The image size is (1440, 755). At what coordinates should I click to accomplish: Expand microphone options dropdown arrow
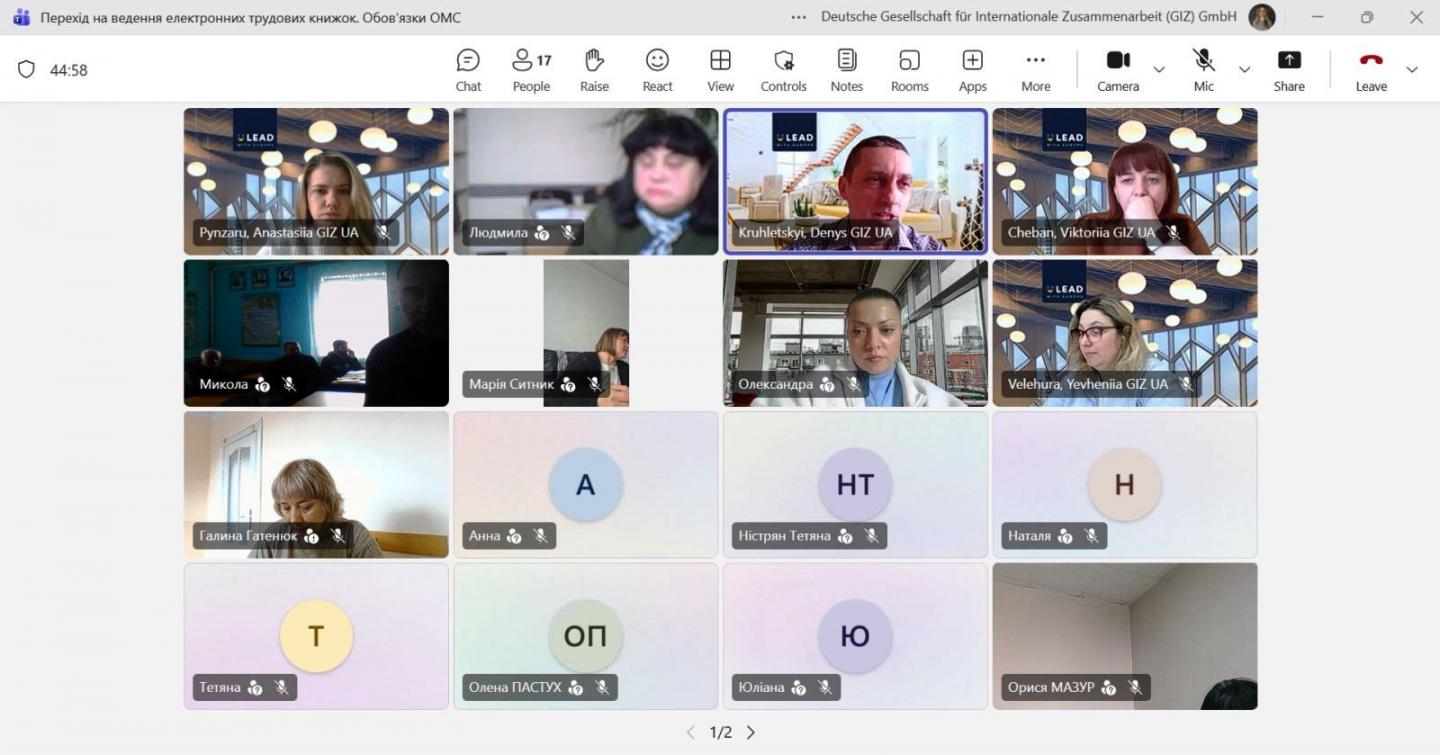click(1244, 69)
